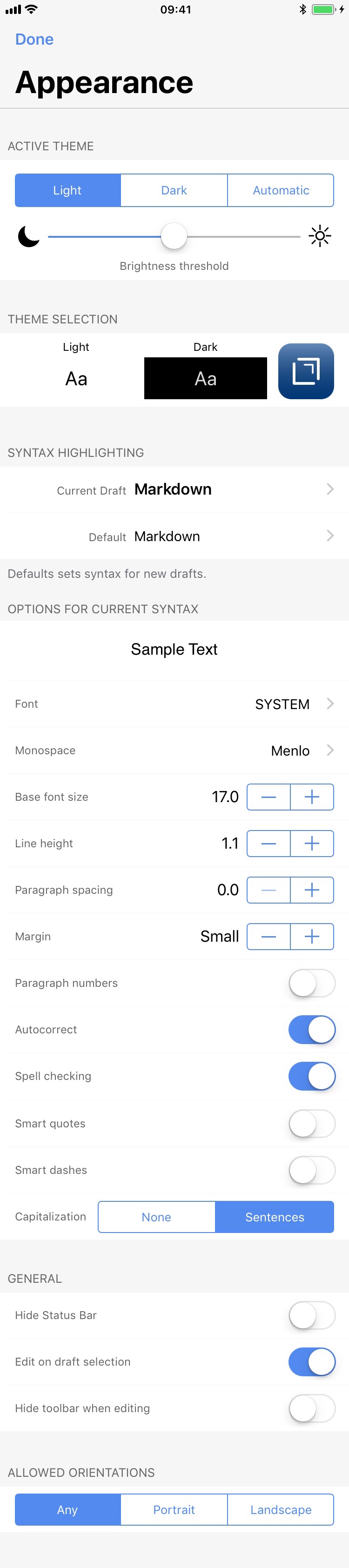Screen dimensions: 349x1568
Task: Tap the moon icon beside brightness slider
Action: point(28,236)
